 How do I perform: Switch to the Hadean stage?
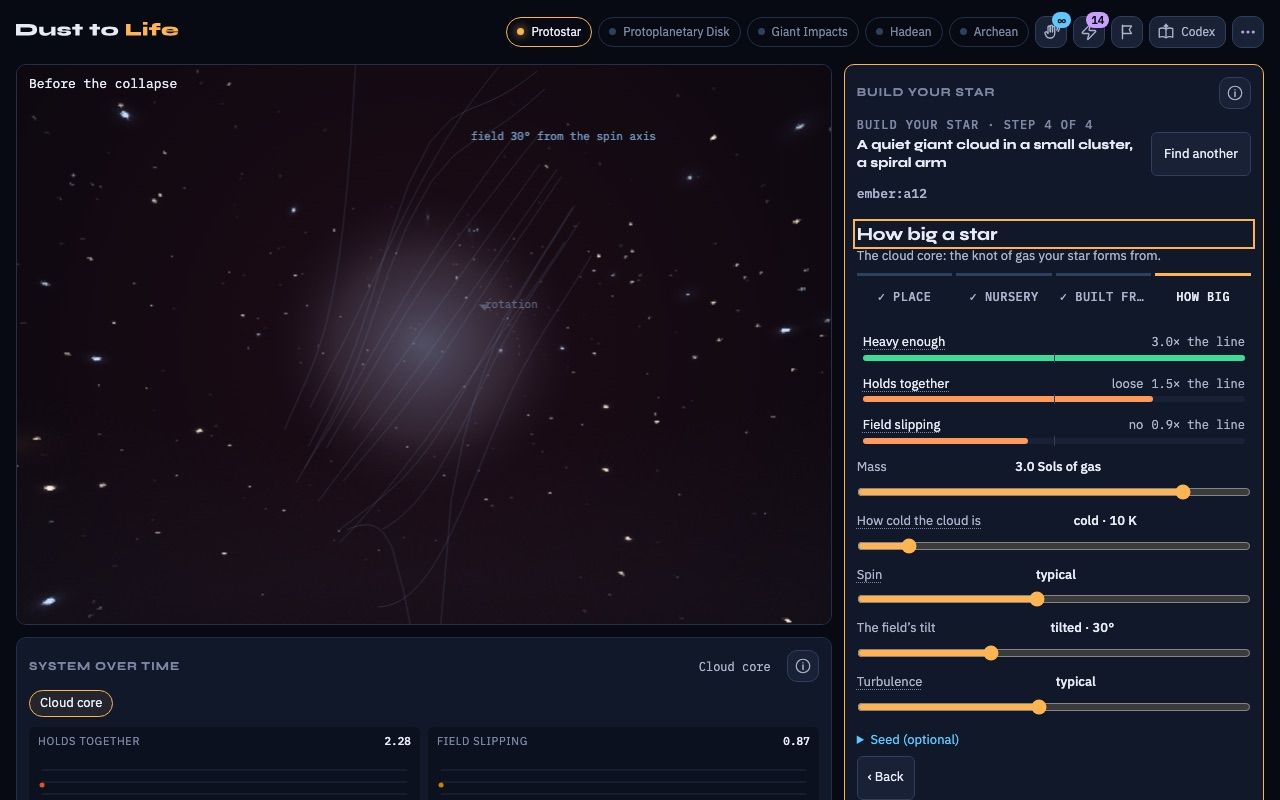point(903,32)
